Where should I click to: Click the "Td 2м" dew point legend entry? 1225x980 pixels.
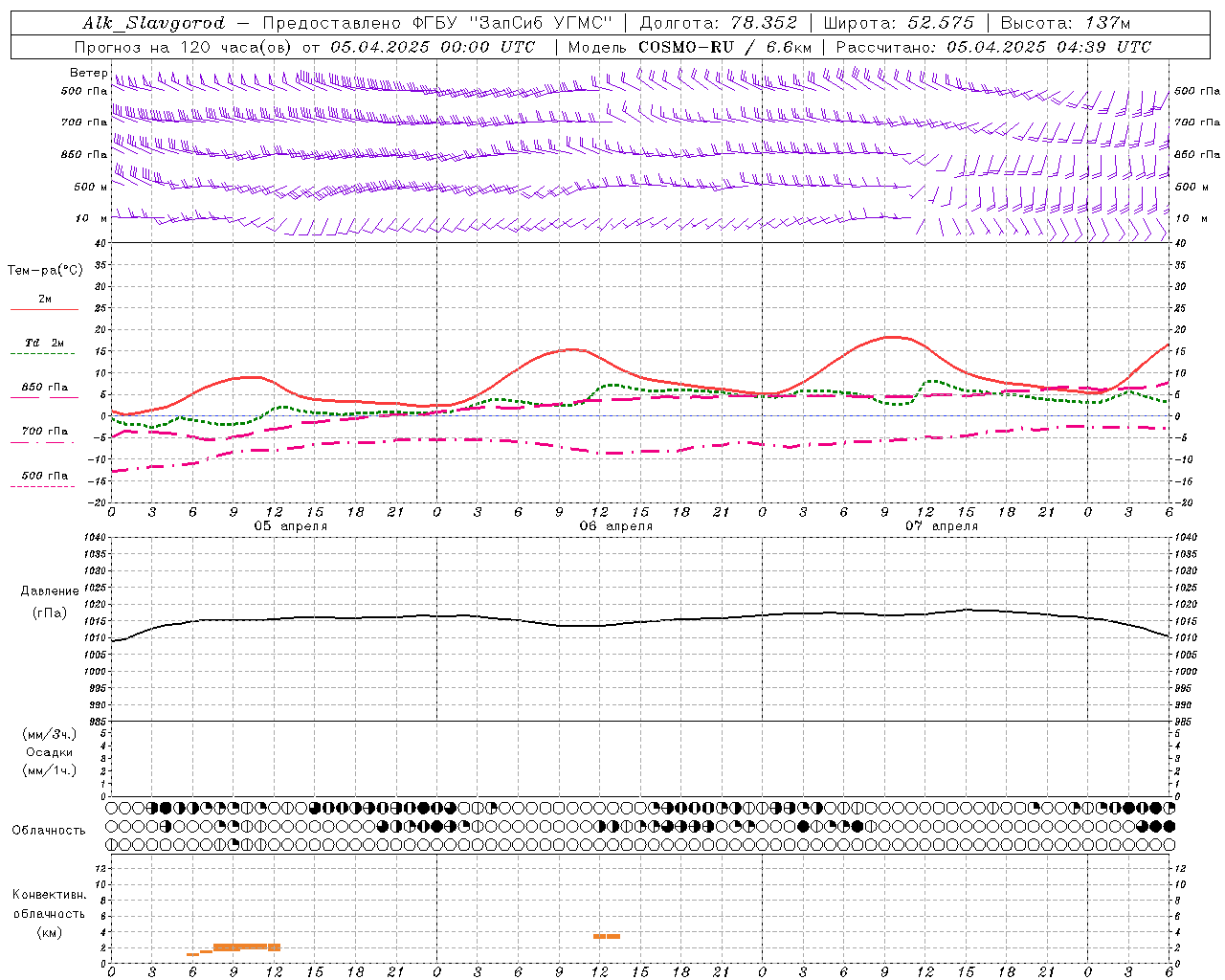pyautogui.click(x=44, y=343)
